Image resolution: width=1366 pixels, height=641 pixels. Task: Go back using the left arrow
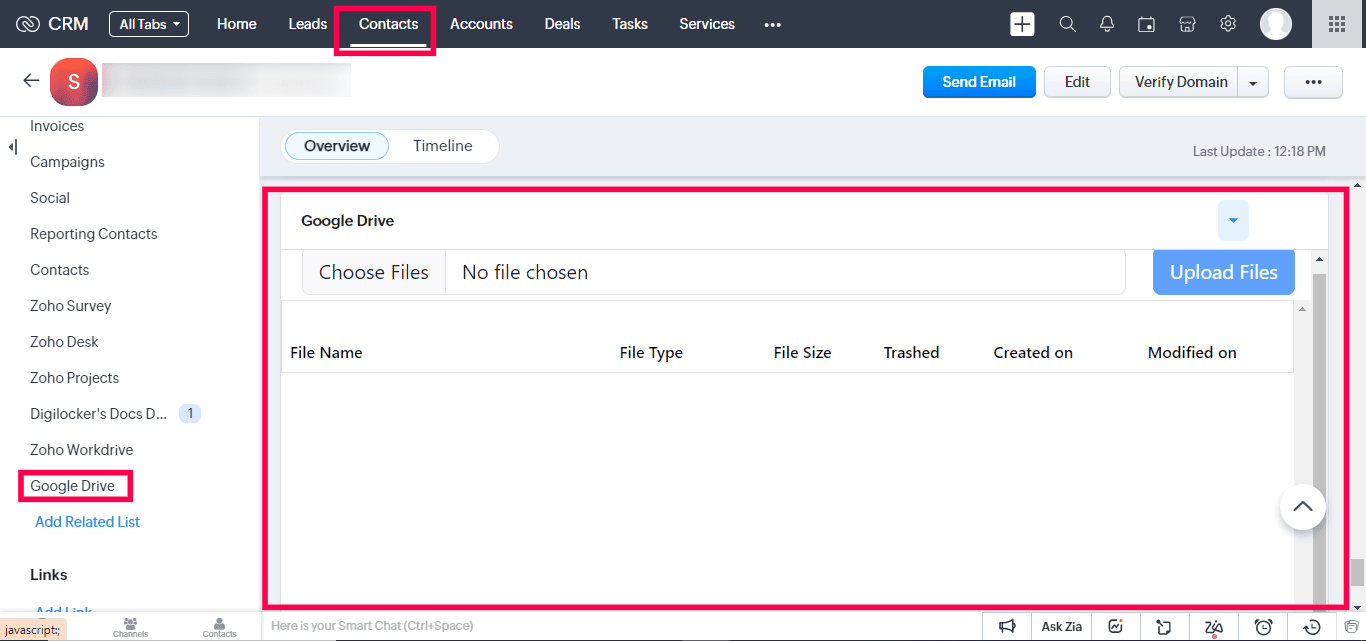pos(31,81)
